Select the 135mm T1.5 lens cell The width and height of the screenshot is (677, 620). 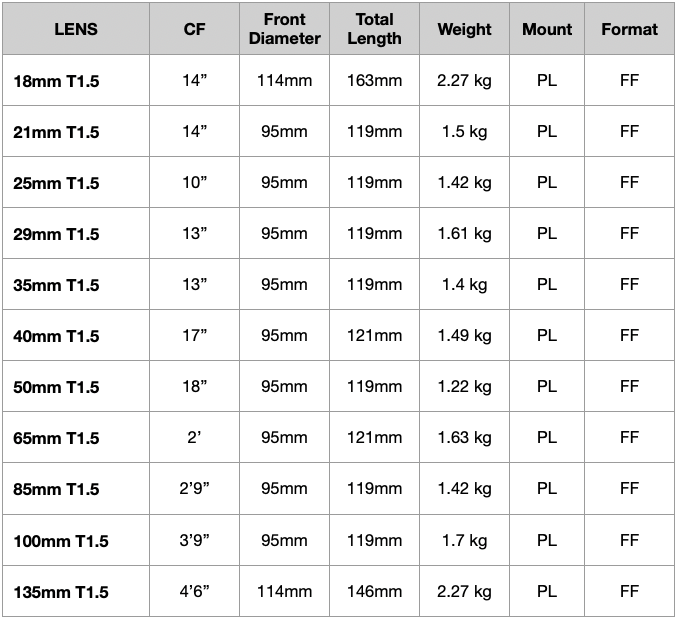pos(61,592)
